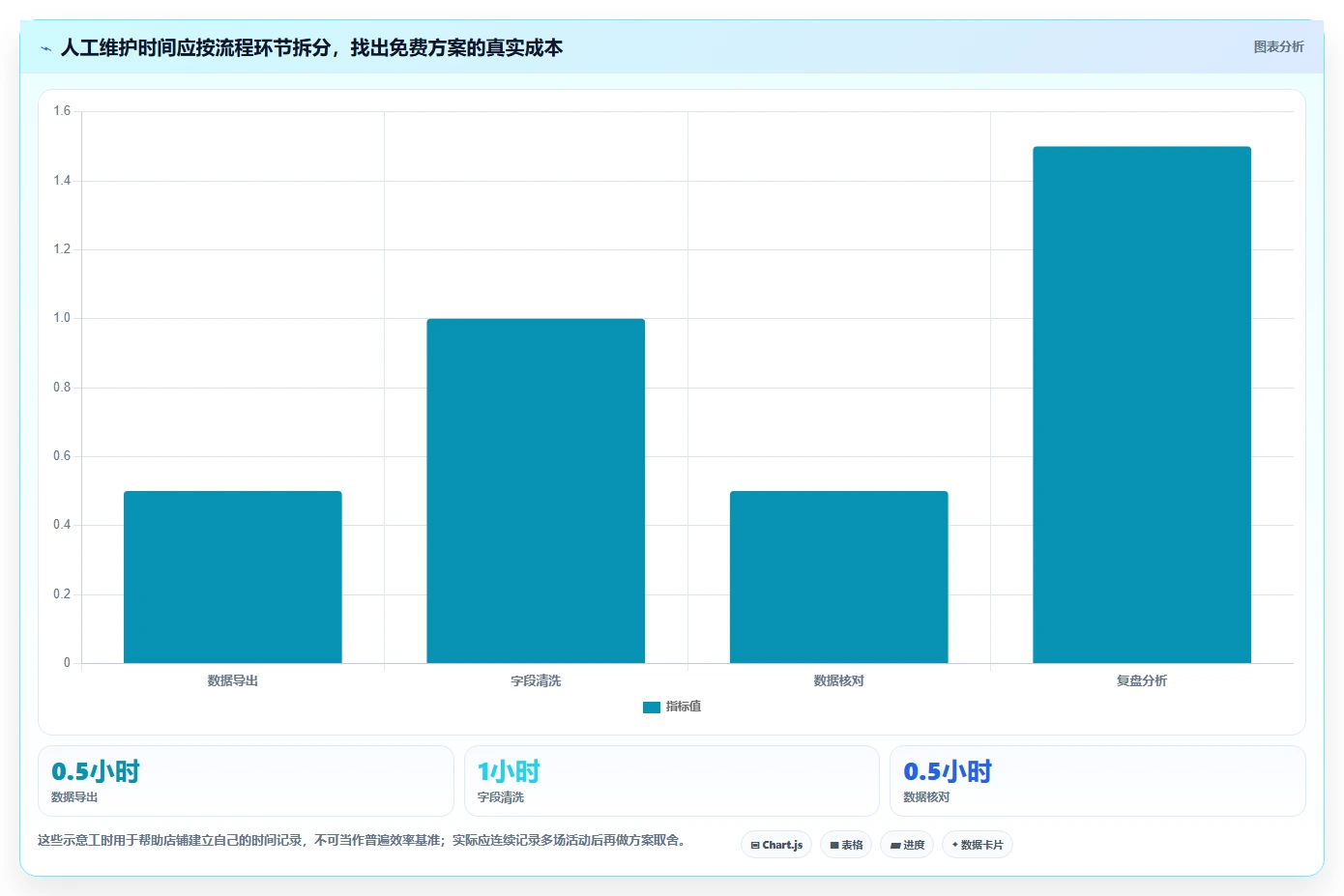The image size is (1344, 896).
Task: Click the 字段清洗 bar in the chart
Action: (536, 491)
